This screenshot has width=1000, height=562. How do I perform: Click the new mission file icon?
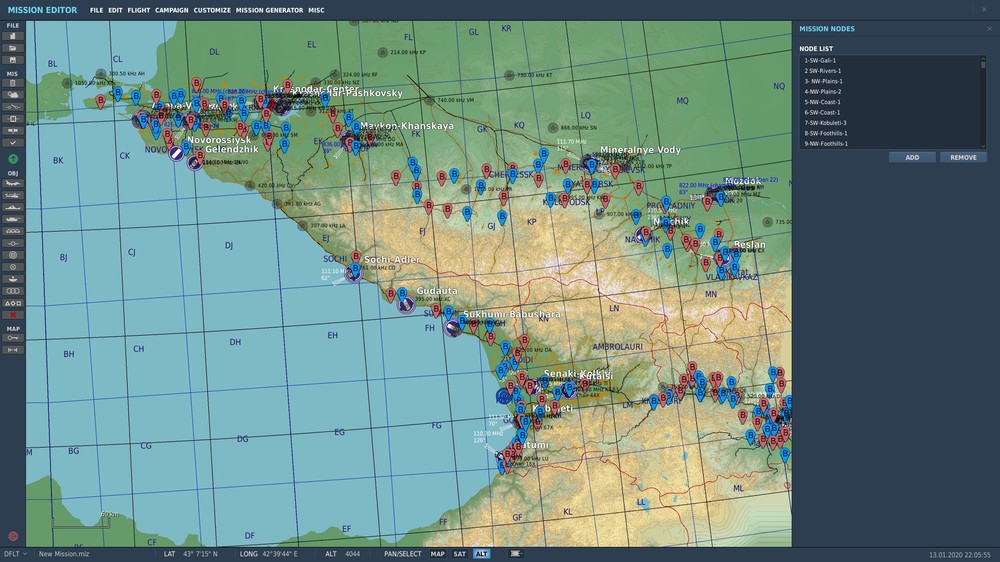[x=13, y=35]
